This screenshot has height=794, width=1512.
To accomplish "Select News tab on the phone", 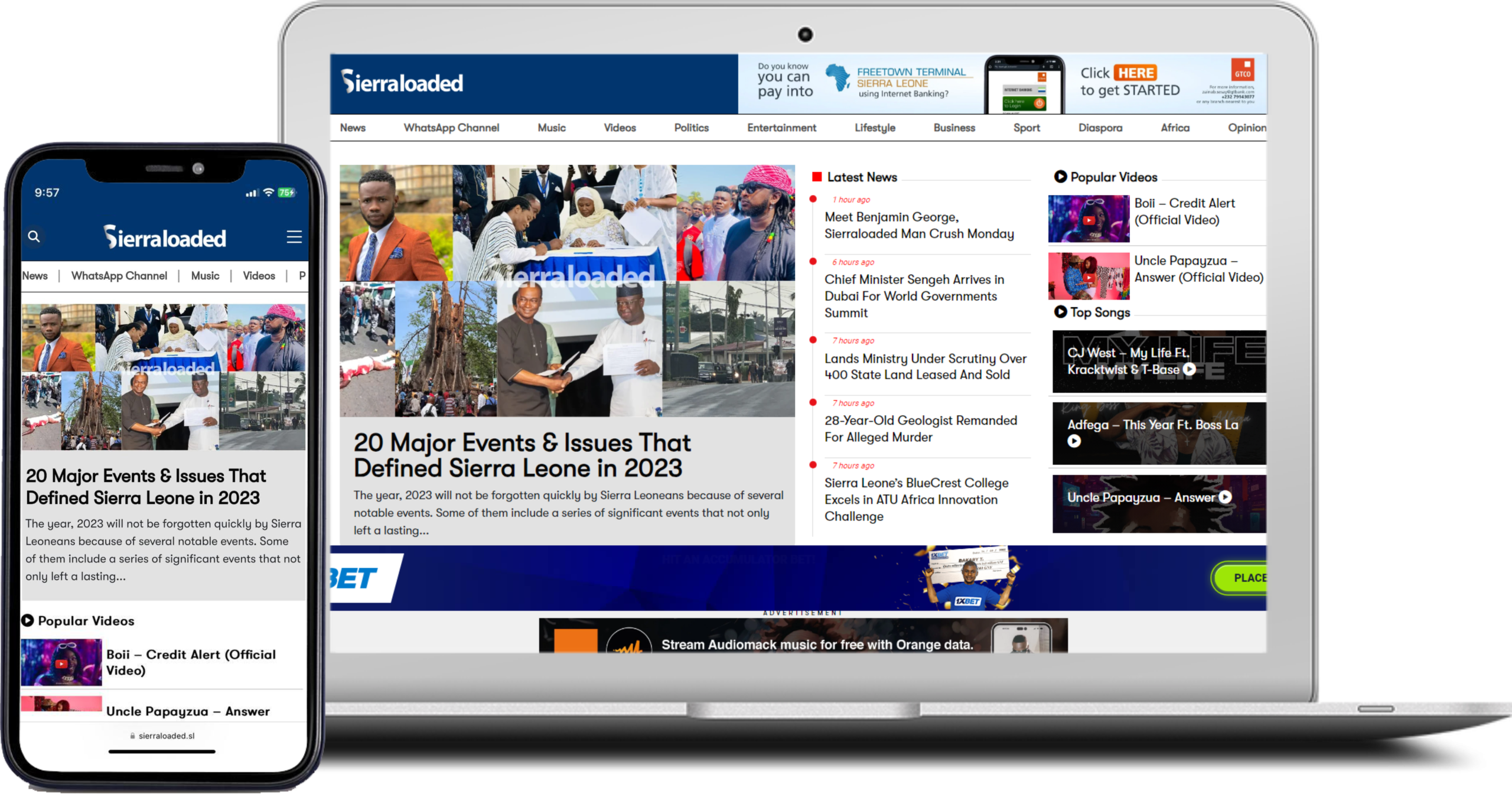I will tap(35, 276).
